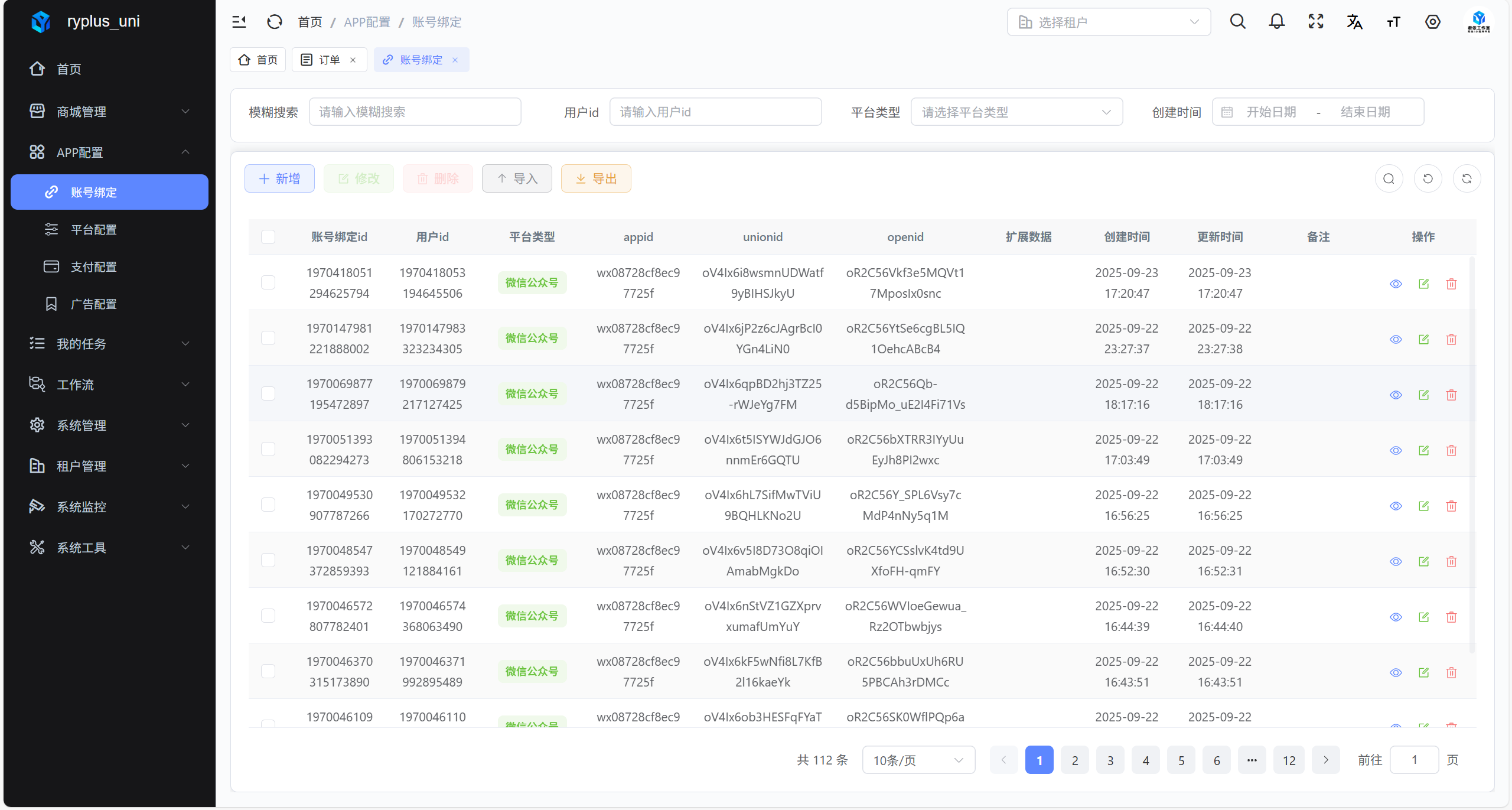Open theme settings icon in header
The height and width of the screenshot is (810, 1512).
tap(1433, 22)
